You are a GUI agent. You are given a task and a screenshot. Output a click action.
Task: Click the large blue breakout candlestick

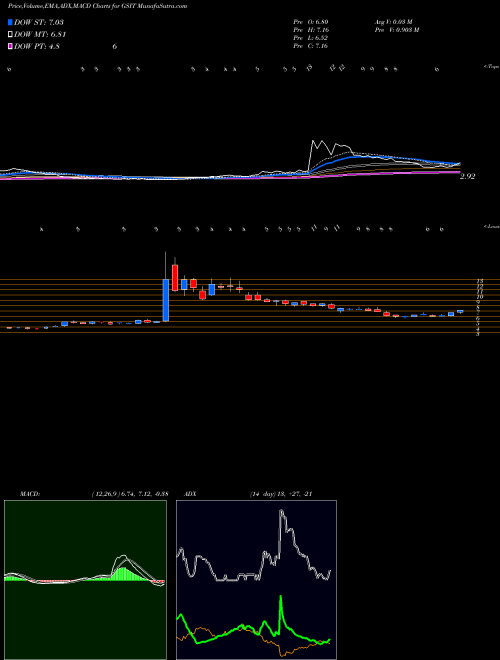click(x=166, y=300)
